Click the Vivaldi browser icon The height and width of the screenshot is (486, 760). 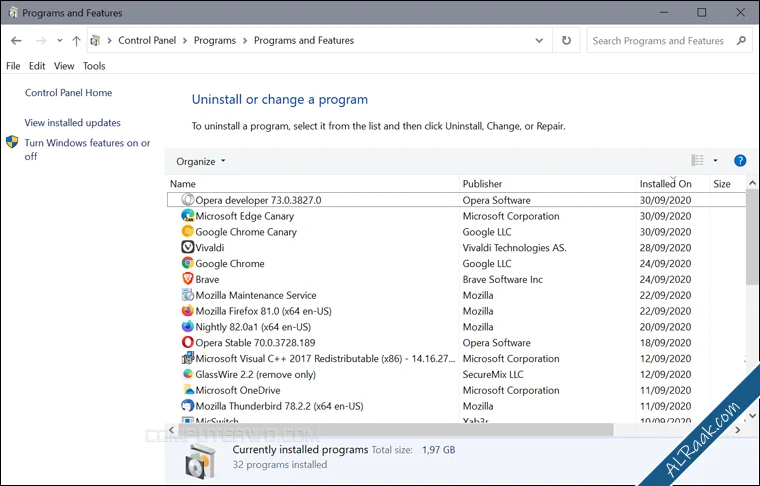pyautogui.click(x=188, y=247)
